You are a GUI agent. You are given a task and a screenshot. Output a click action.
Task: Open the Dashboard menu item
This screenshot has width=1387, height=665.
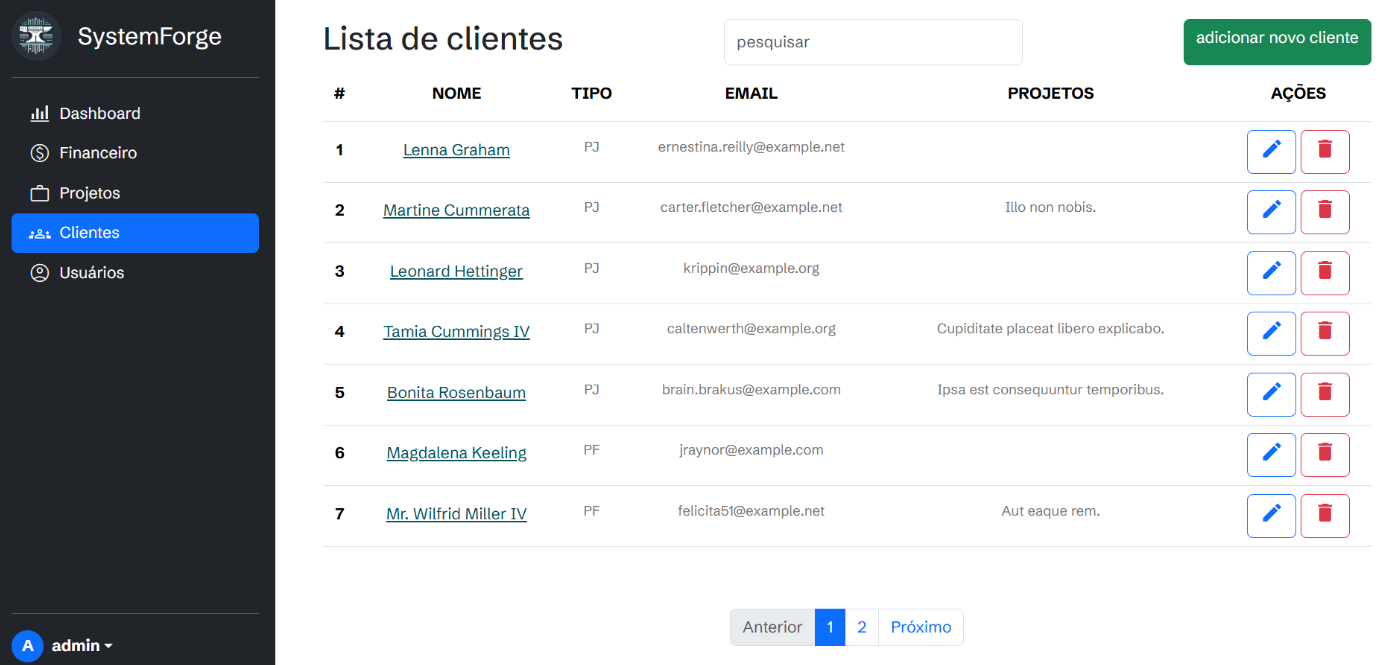click(99, 113)
